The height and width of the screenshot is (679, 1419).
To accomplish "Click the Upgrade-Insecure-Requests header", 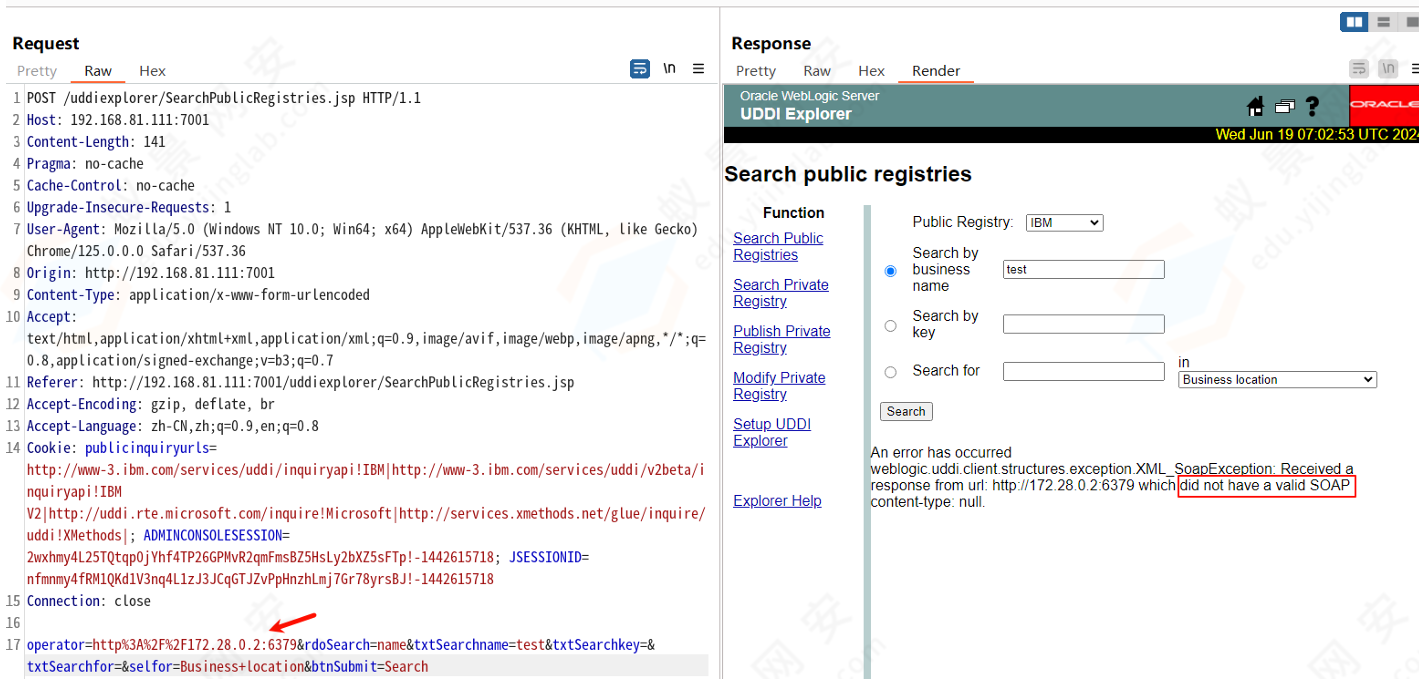I will coord(129,208).
